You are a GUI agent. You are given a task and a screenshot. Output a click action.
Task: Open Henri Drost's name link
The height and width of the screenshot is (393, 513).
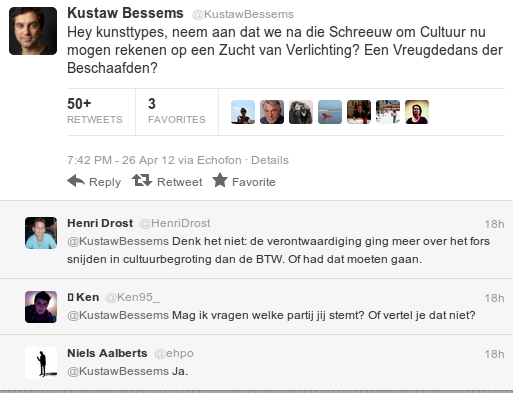tap(100, 223)
